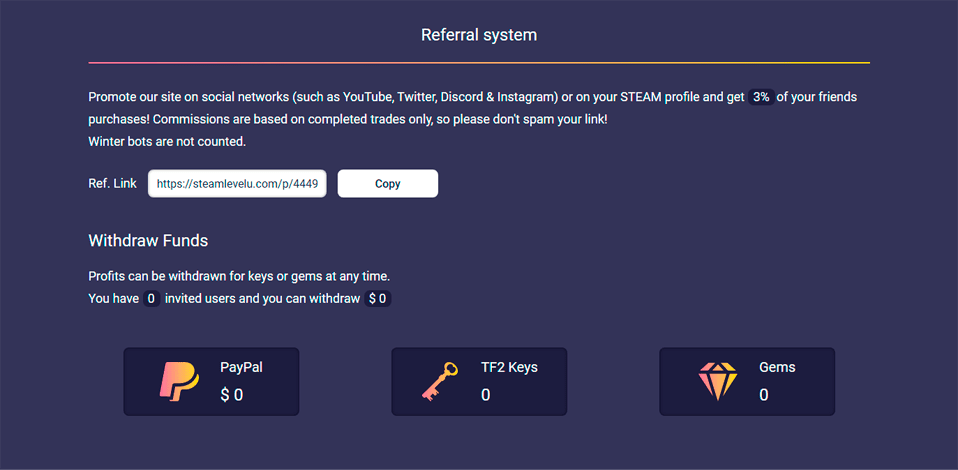This screenshot has height=470, width=958.
Task: Click the $ 0 withdrawable amount badge
Action: click(377, 298)
